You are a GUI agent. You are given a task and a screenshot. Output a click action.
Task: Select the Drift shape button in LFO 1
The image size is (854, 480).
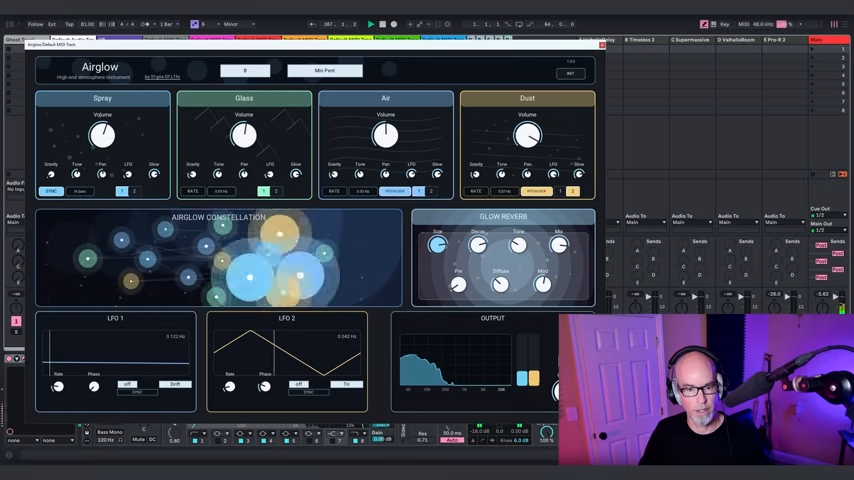pyautogui.click(x=175, y=384)
